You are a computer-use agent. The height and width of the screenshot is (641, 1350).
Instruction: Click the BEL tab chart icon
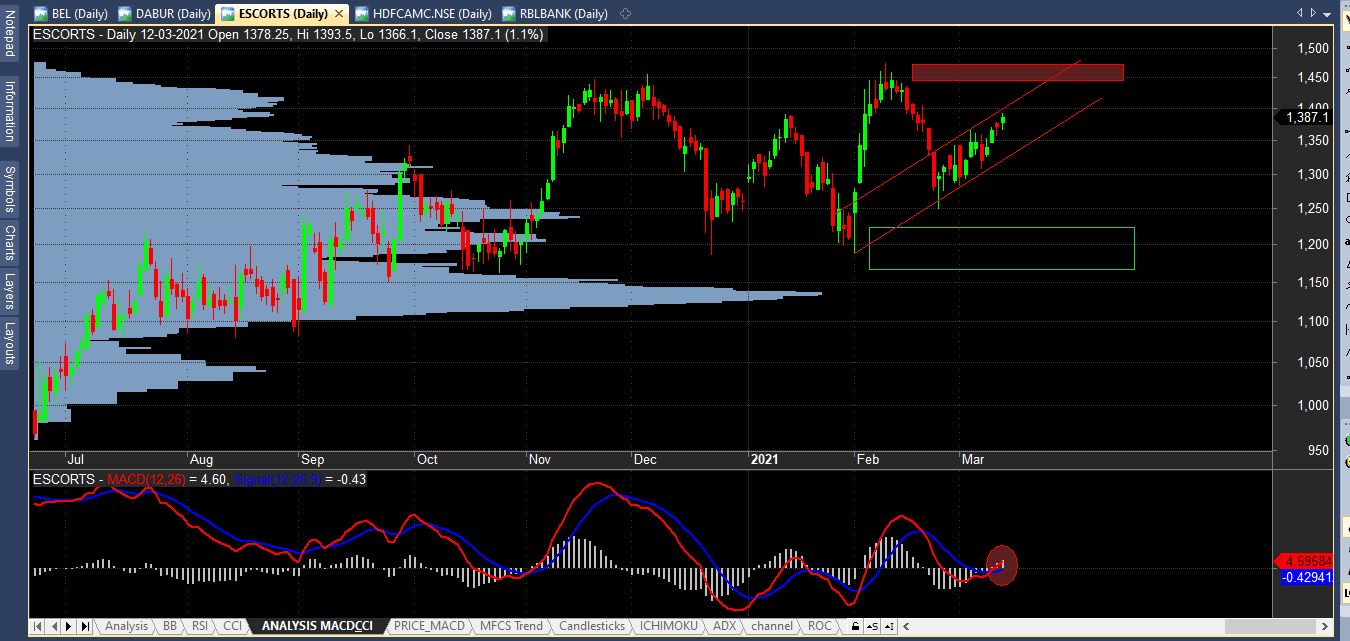coord(41,14)
